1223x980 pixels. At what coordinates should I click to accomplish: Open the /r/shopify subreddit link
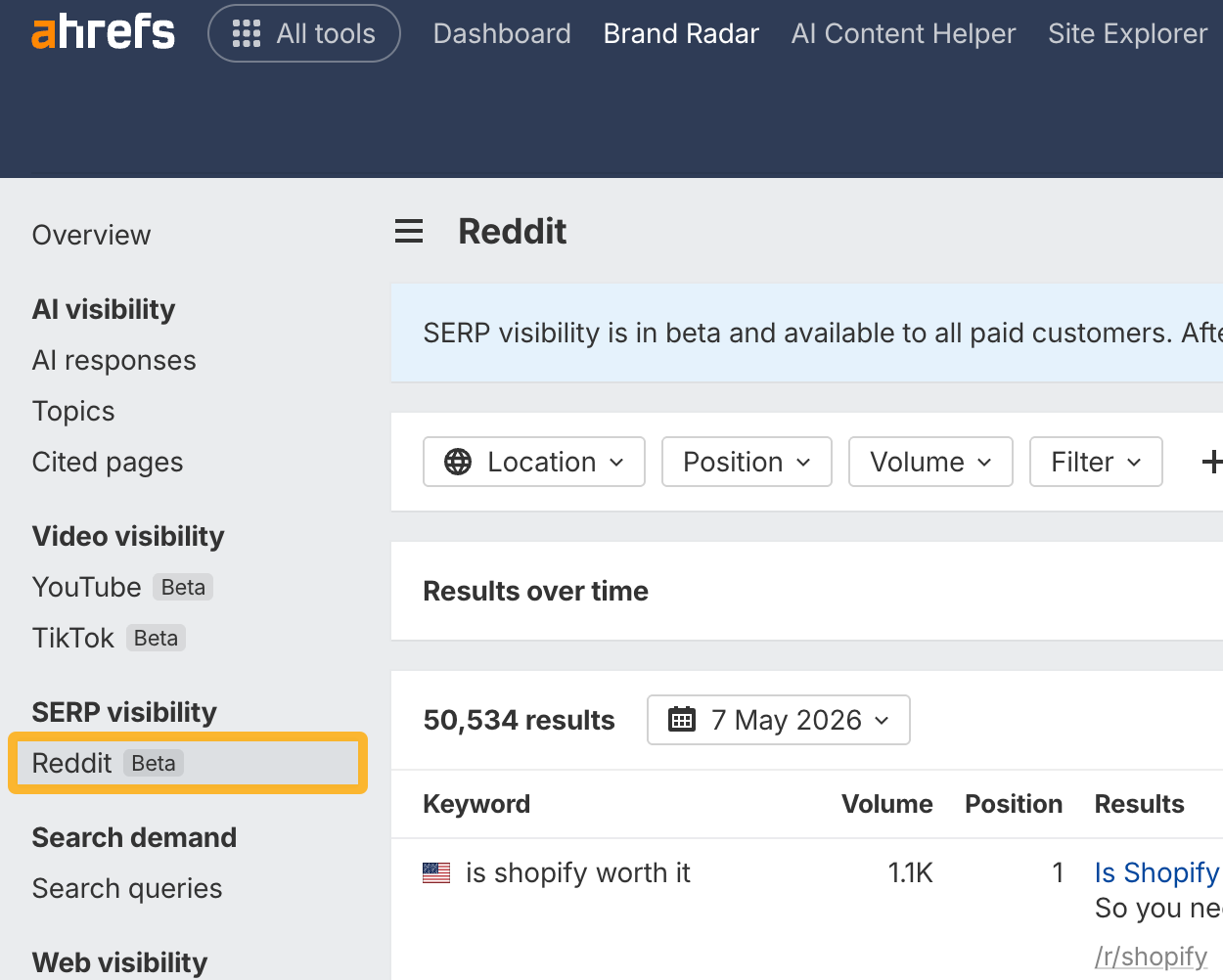coord(1152,956)
